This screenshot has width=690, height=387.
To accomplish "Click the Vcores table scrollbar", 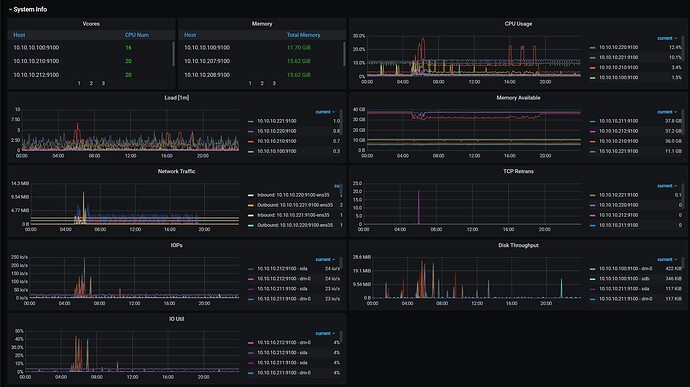I will (x=173, y=54).
